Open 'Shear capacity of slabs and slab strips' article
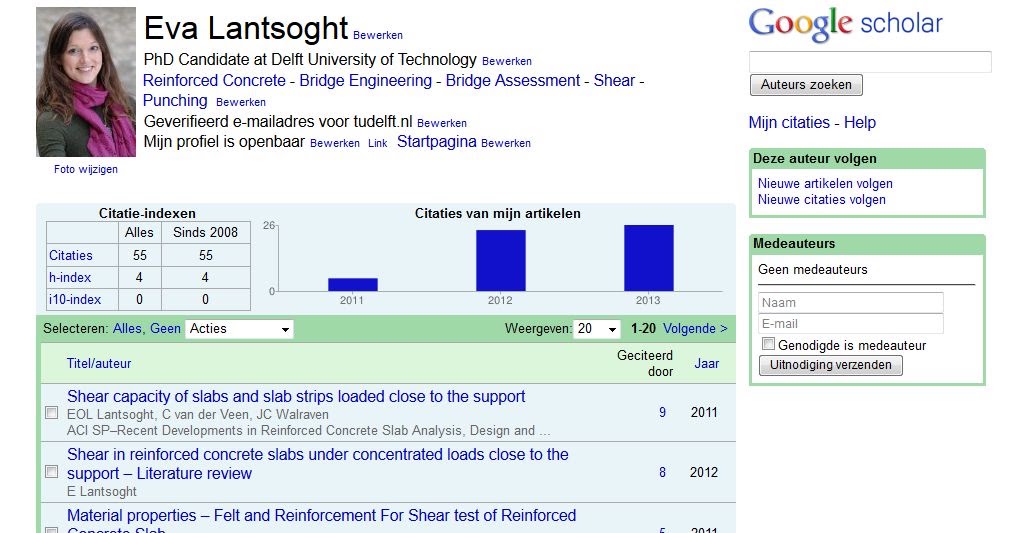 point(296,396)
